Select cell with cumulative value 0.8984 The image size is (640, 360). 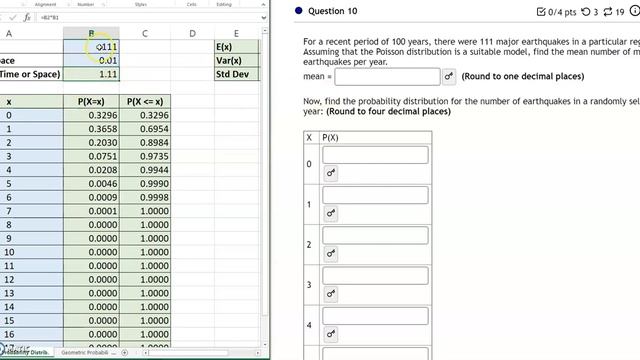pyautogui.click(x=145, y=143)
